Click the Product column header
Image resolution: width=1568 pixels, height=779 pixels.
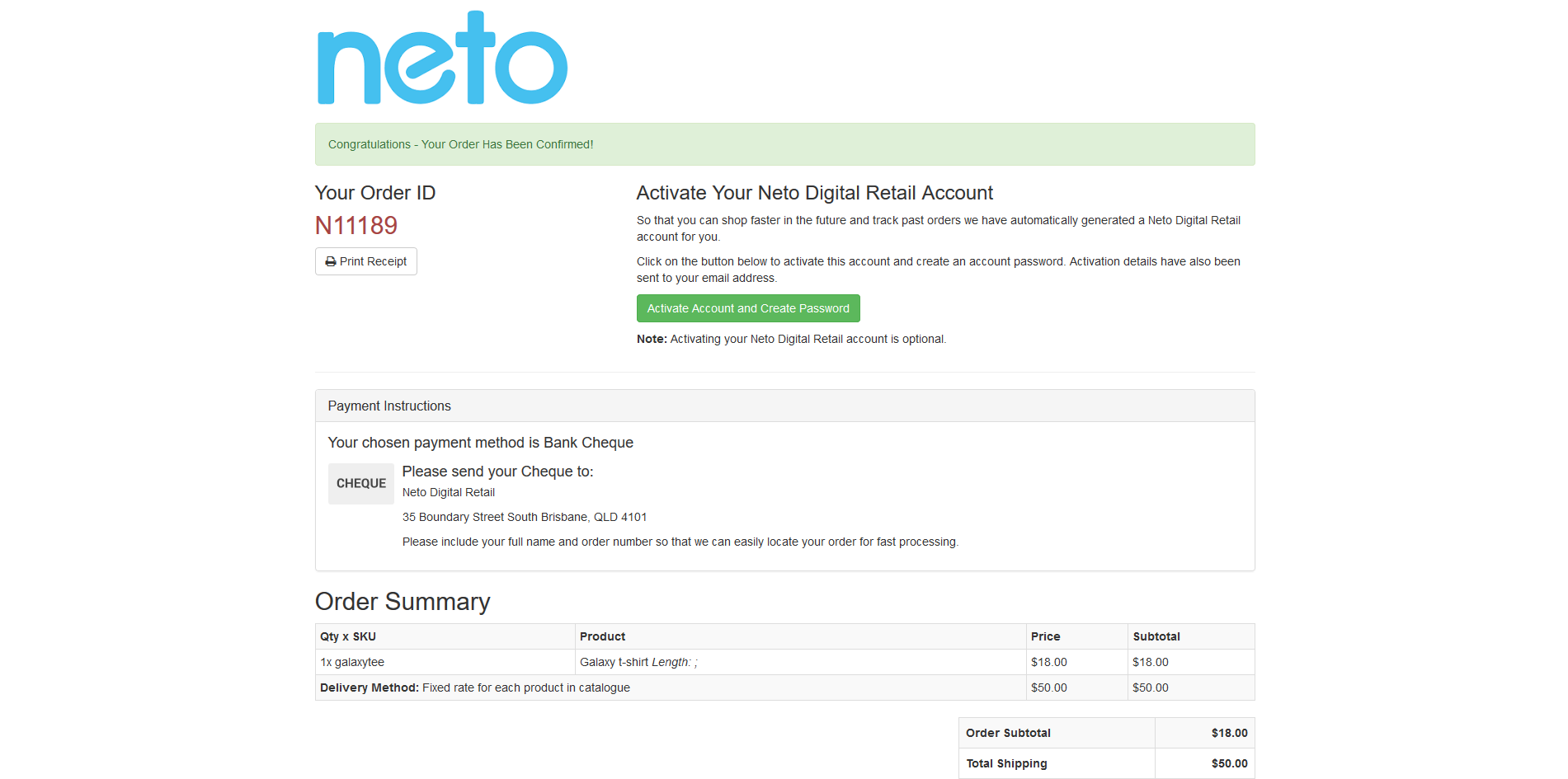point(801,636)
